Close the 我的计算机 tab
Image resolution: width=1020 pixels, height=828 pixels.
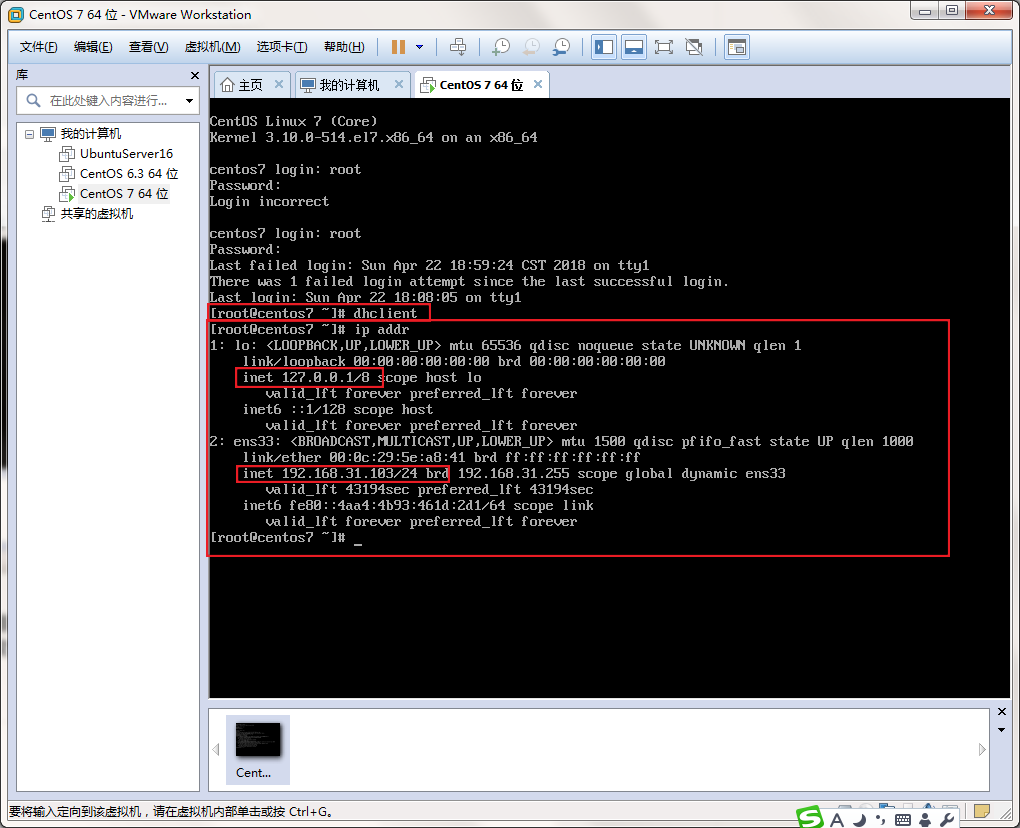399,85
